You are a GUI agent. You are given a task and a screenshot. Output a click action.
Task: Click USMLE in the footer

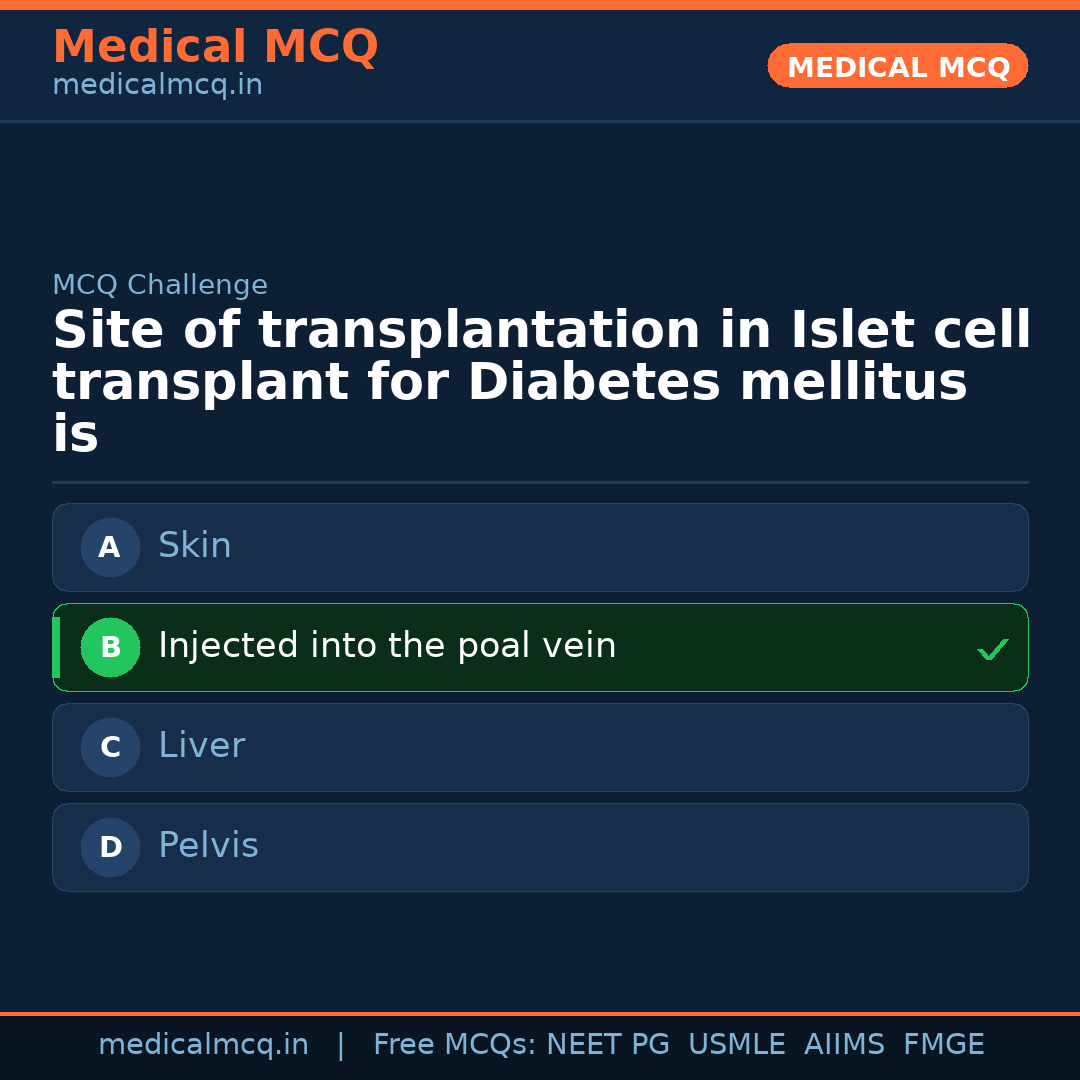click(736, 1045)
